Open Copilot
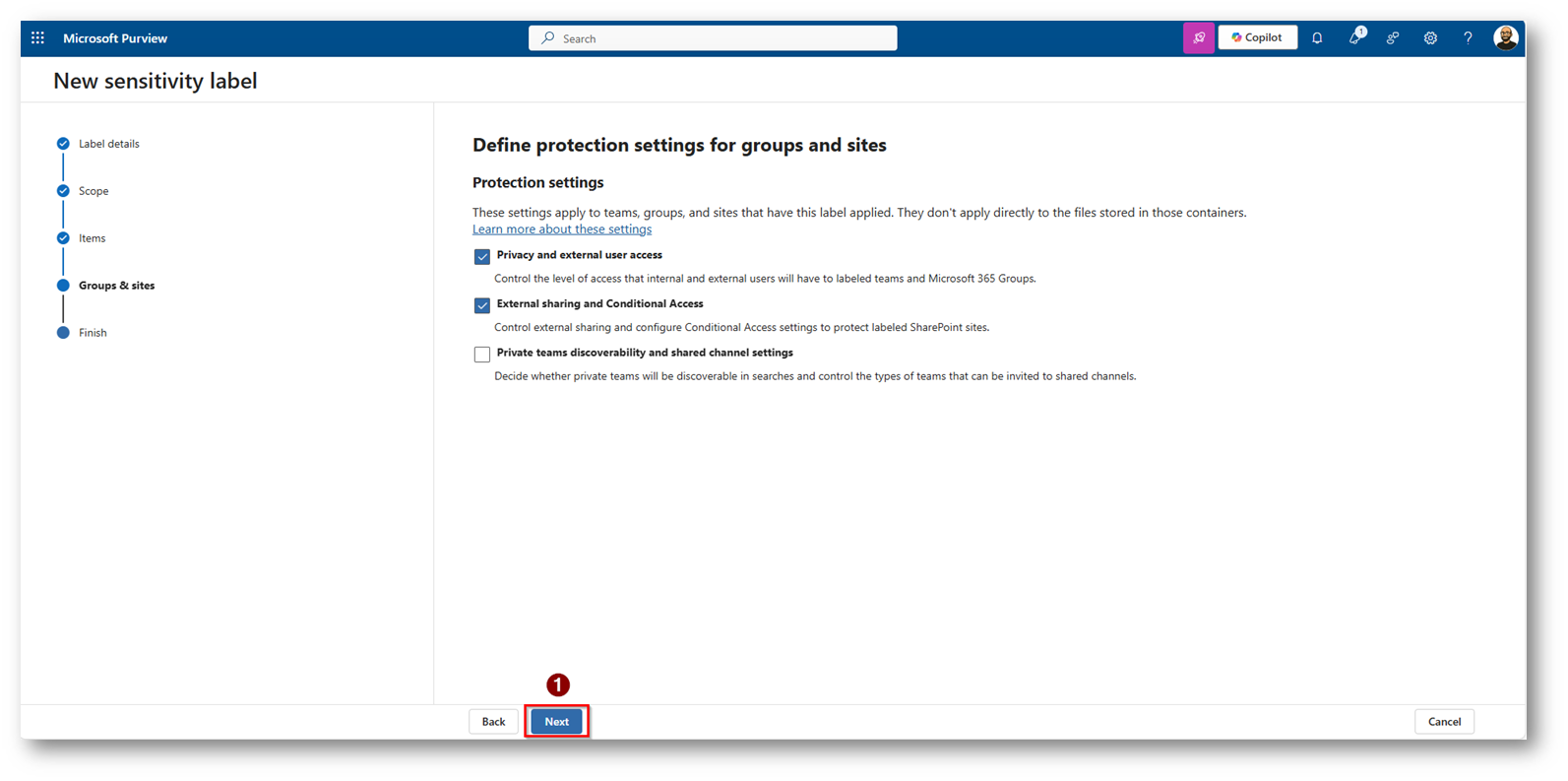 [1257, 37]
